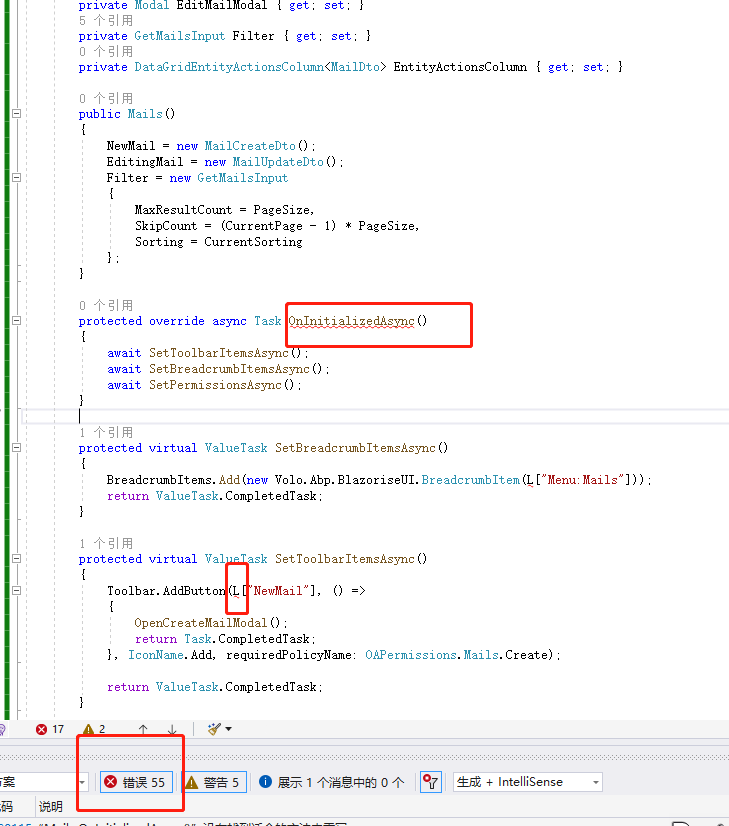This screenshot has height=826, width=729.
Task: Open the references CodeLens above Mails() constructor
Action: [106, 98]
